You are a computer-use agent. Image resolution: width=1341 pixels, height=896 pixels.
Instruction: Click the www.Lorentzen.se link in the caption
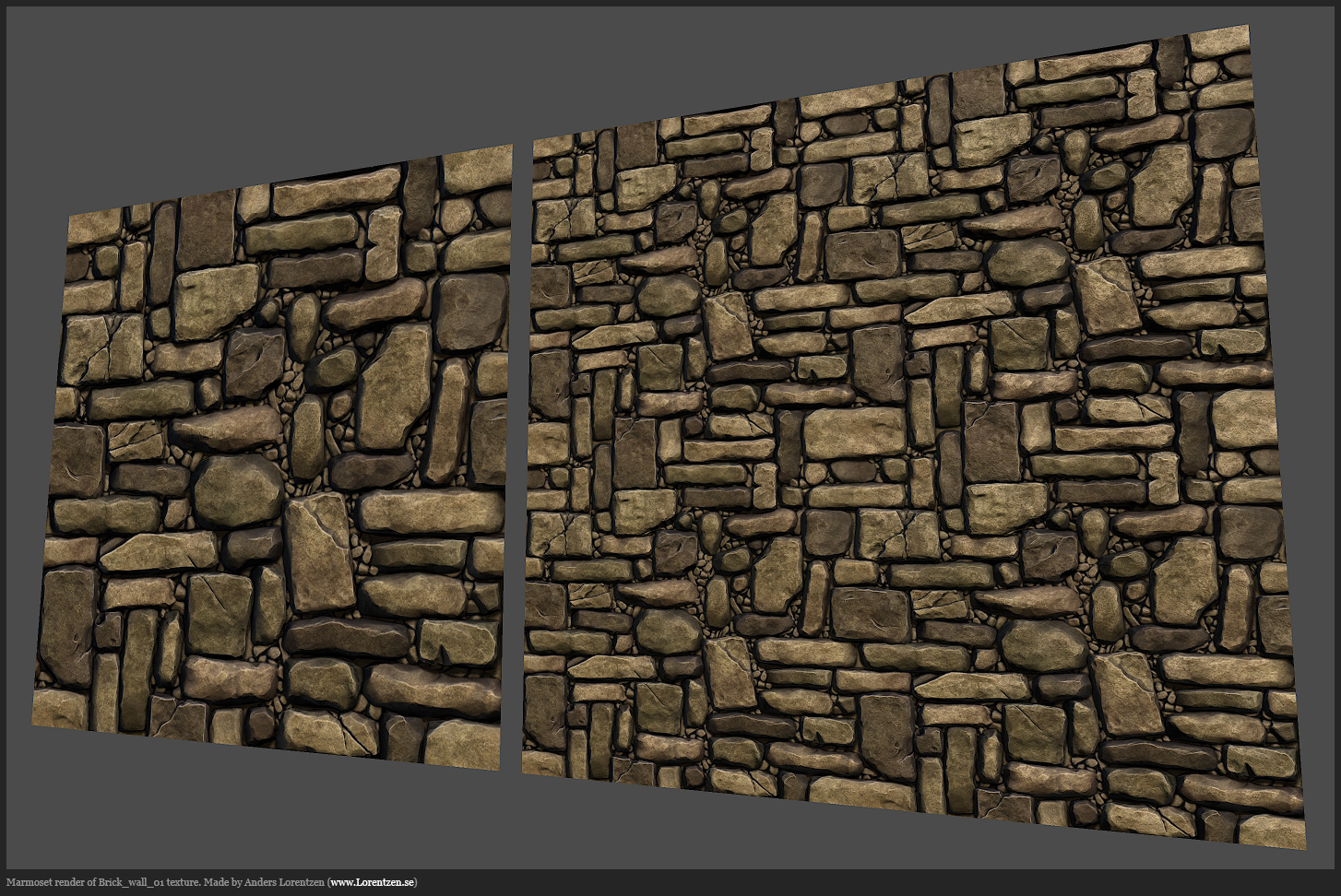point(373,882)
